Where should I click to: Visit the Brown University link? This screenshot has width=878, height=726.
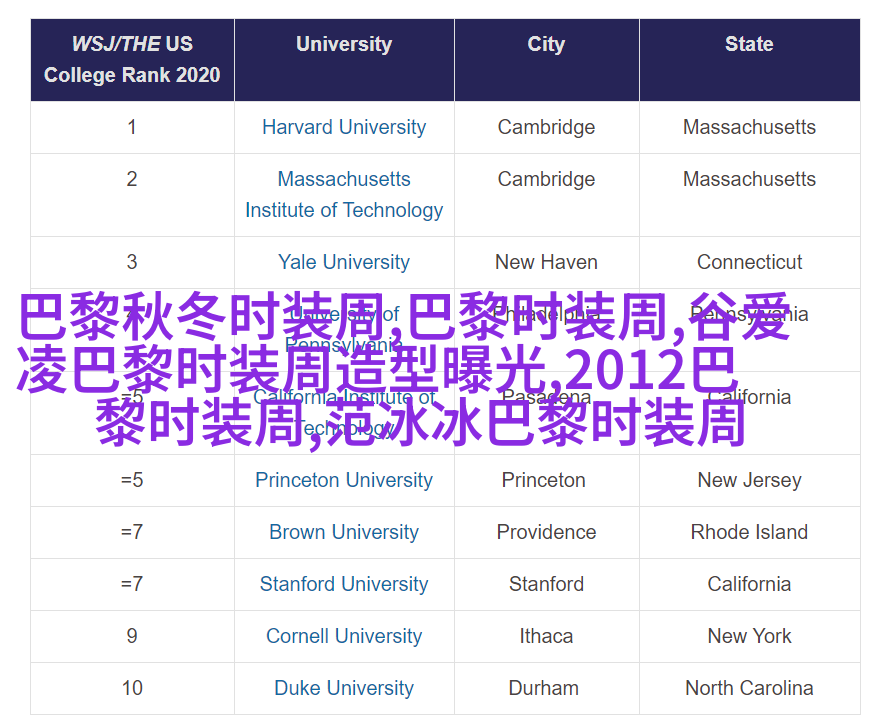(344, 532)
